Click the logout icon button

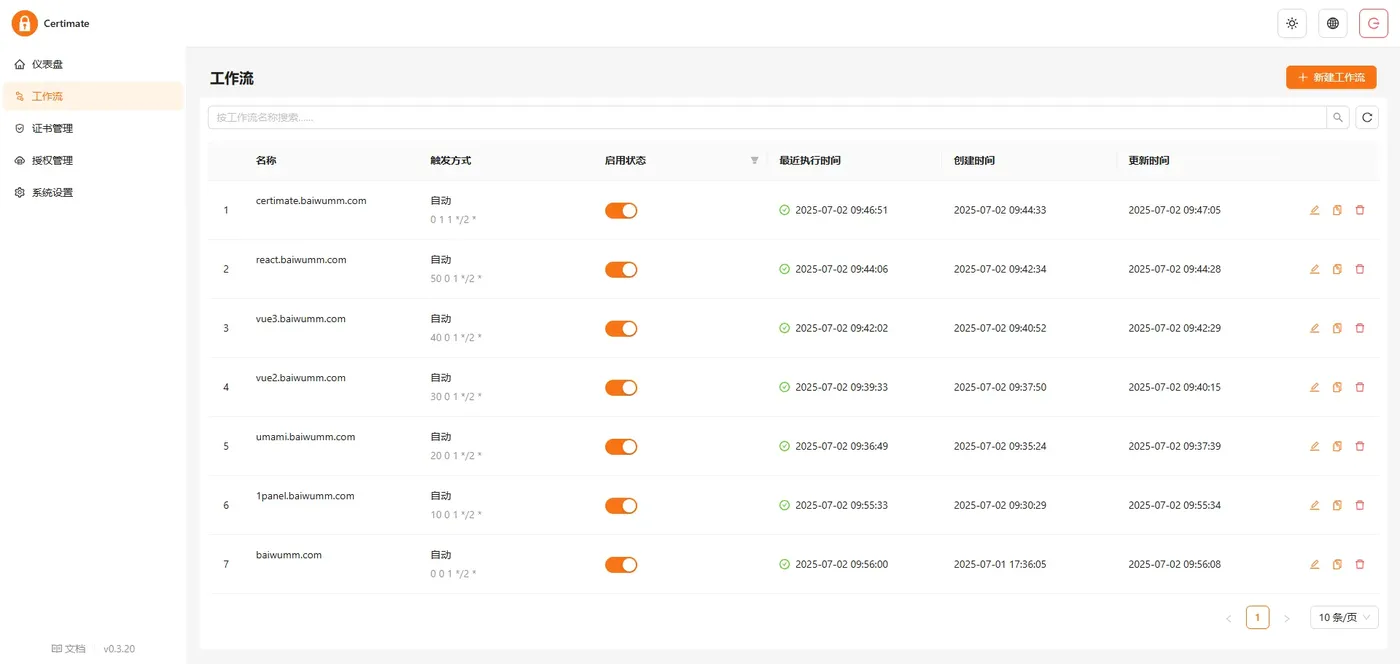(x=1373, y=24)
